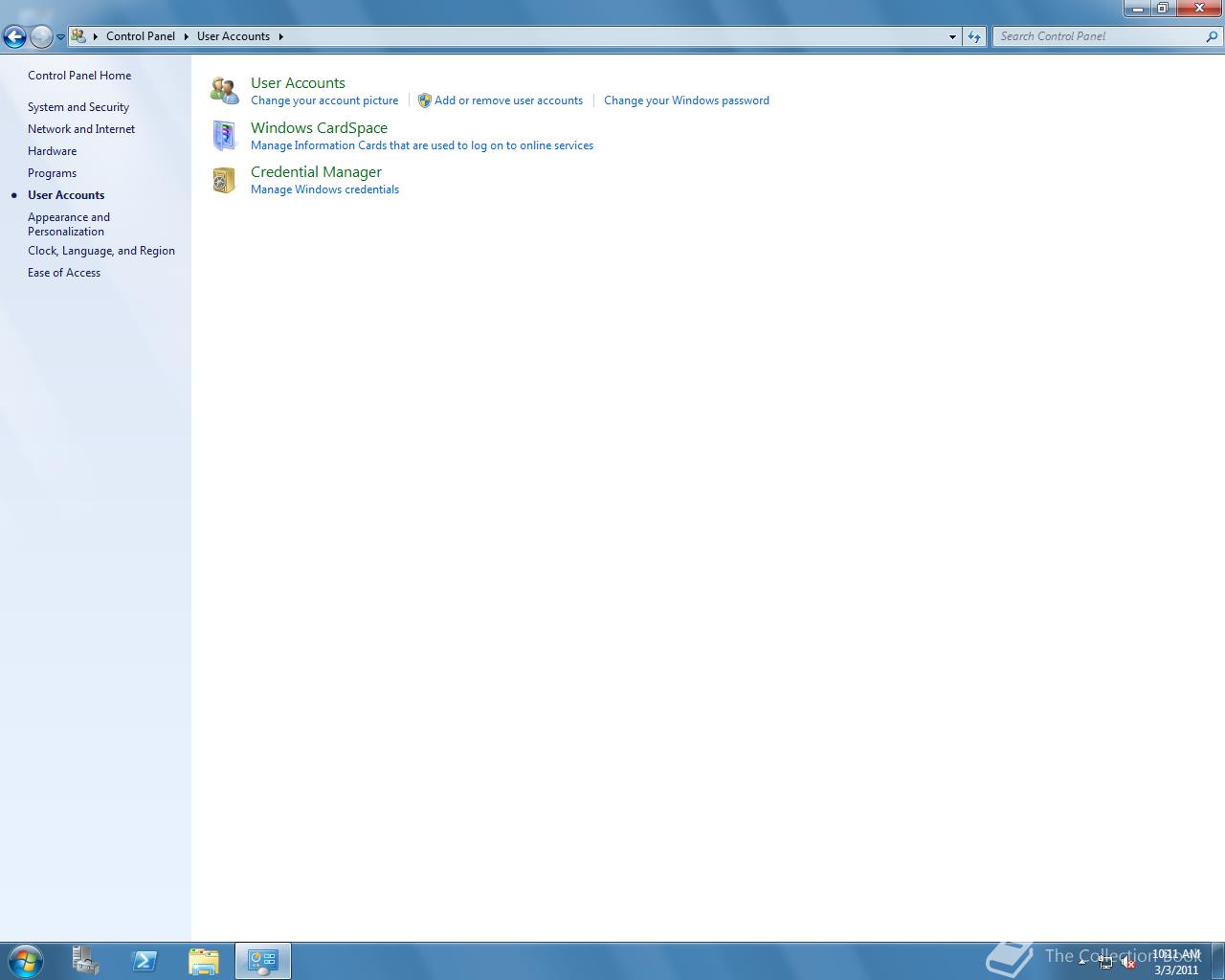Click the search magnifier icon

tap(1213, 36)
